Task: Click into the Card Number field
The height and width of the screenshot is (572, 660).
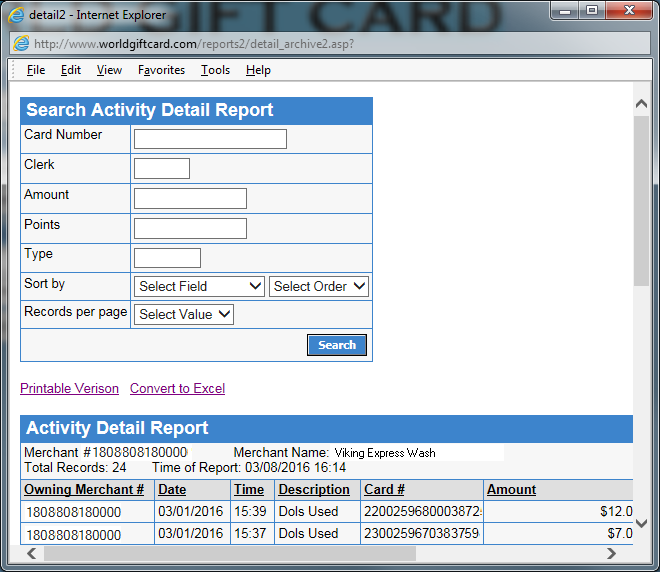Action: 210,139
